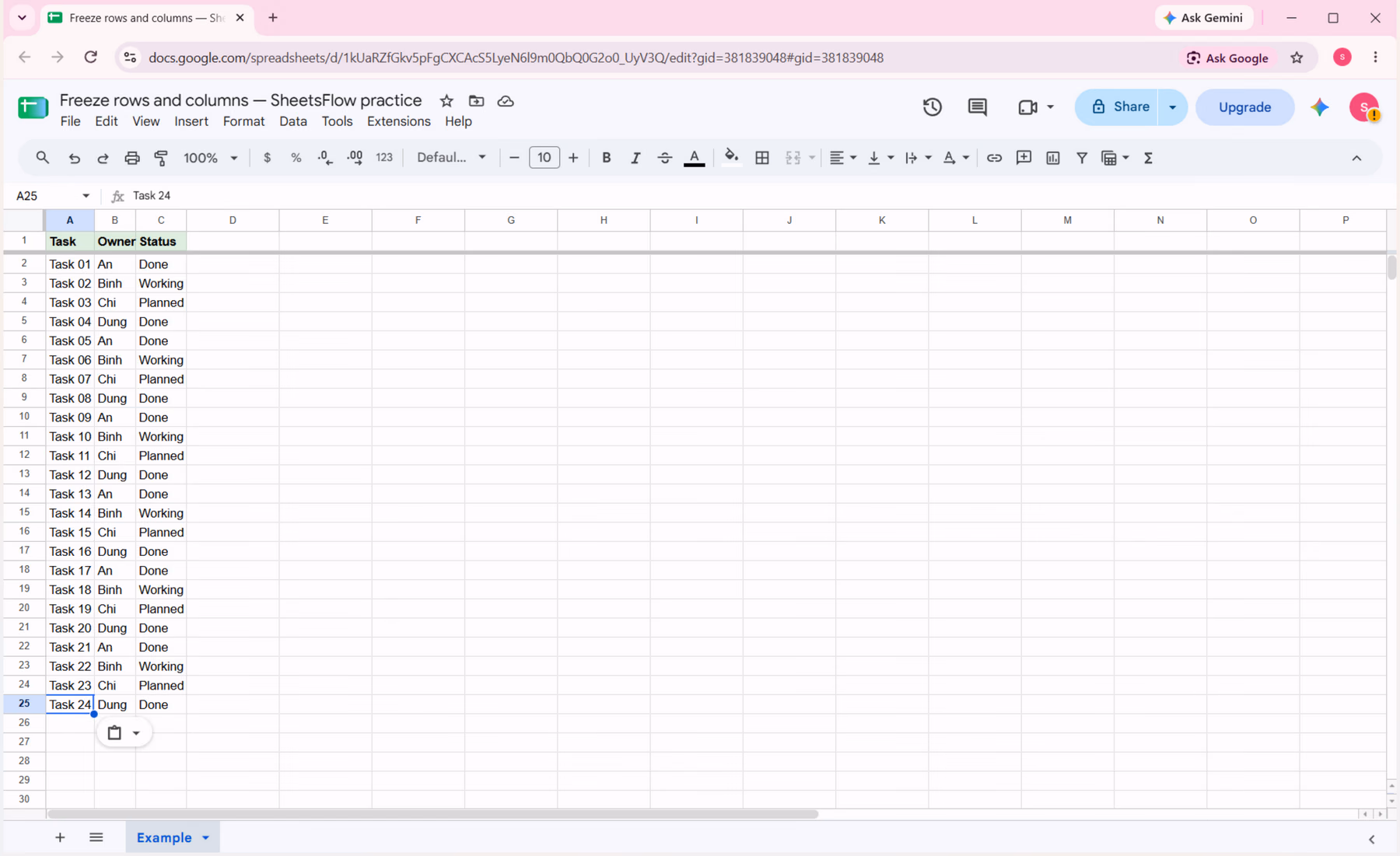Select the Example sheet tab
Screen dimensions: 1400x856
[x=164, y=837]
